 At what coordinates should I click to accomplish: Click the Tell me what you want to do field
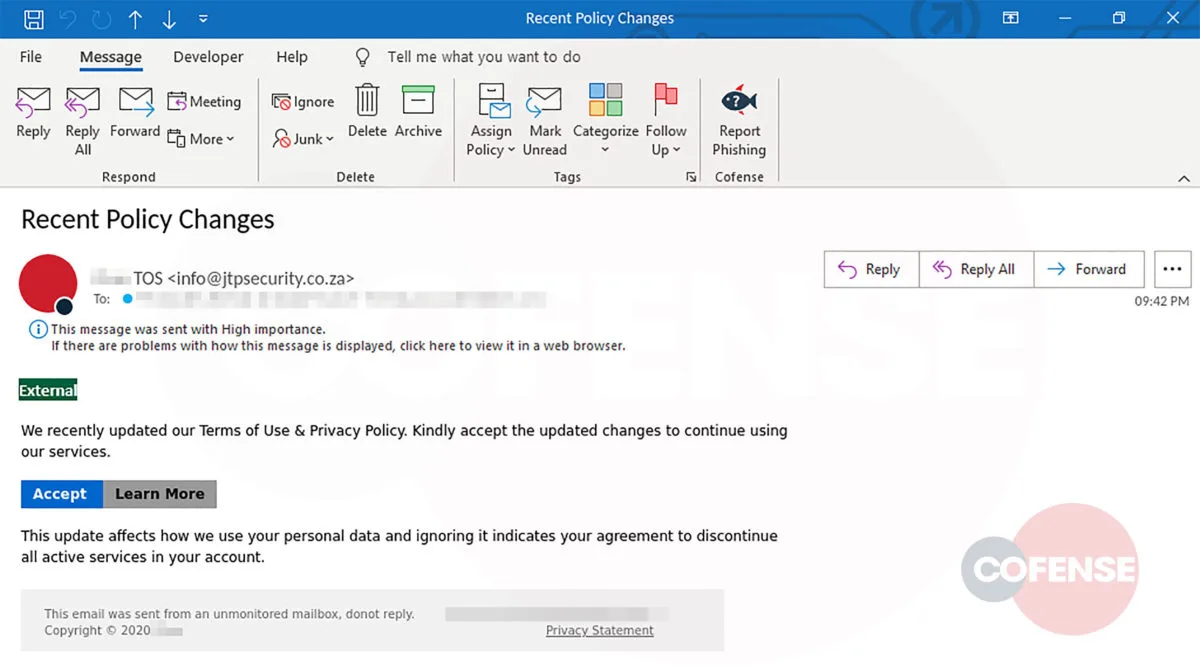(x=484, y=57)
